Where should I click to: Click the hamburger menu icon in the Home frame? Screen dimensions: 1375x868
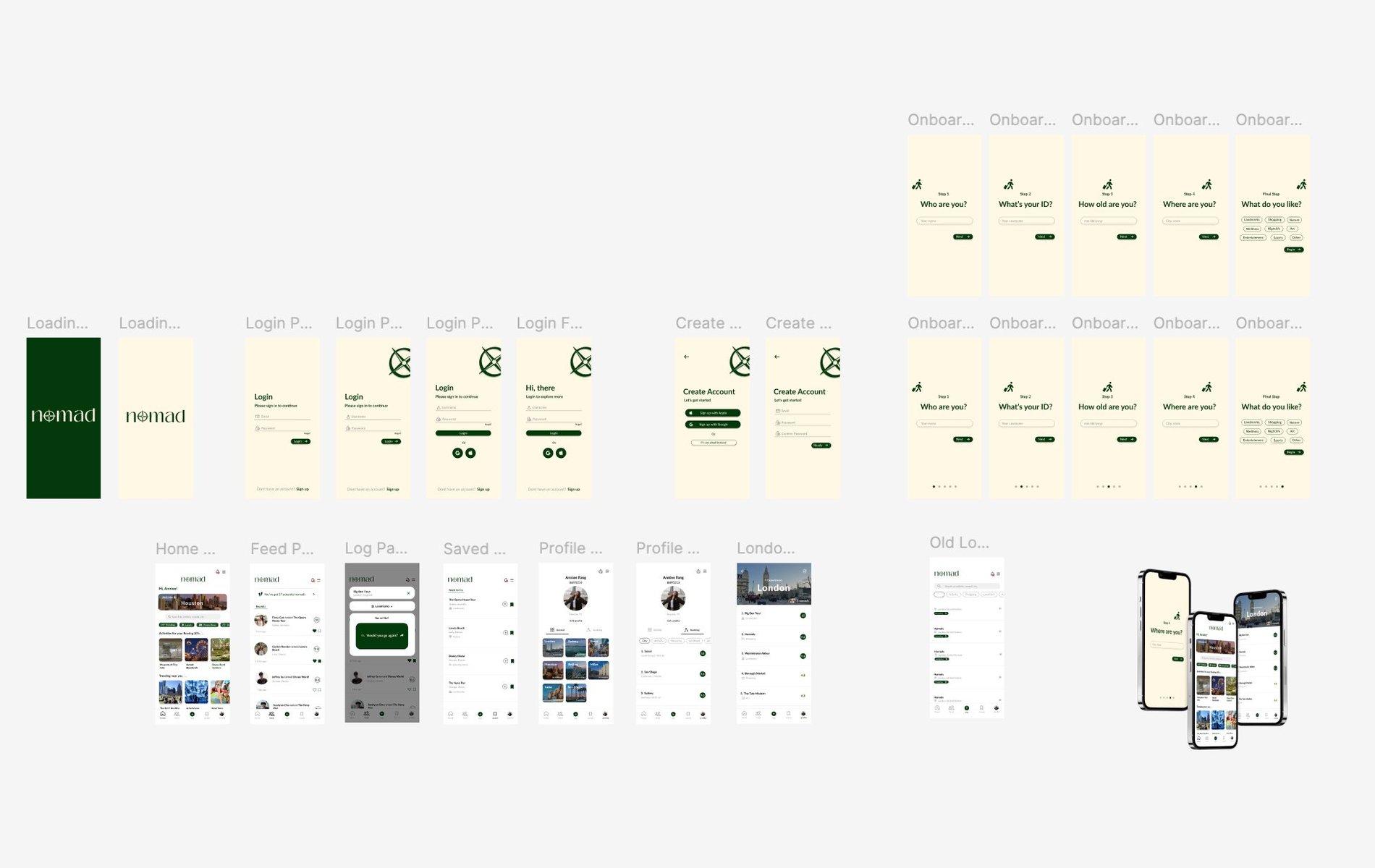[224, 571]
